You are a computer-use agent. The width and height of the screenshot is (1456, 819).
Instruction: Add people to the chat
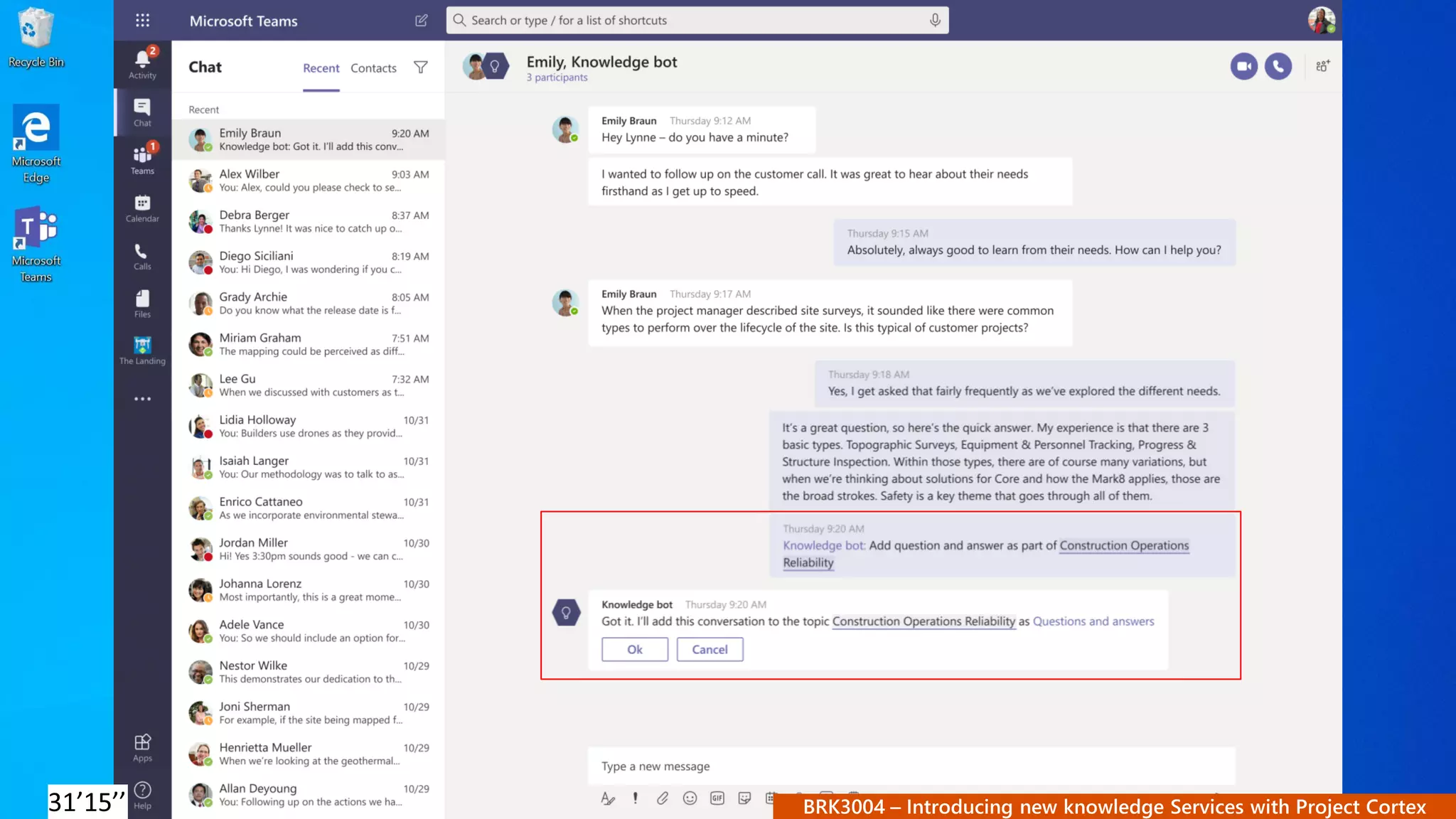tap(1322, 66)
